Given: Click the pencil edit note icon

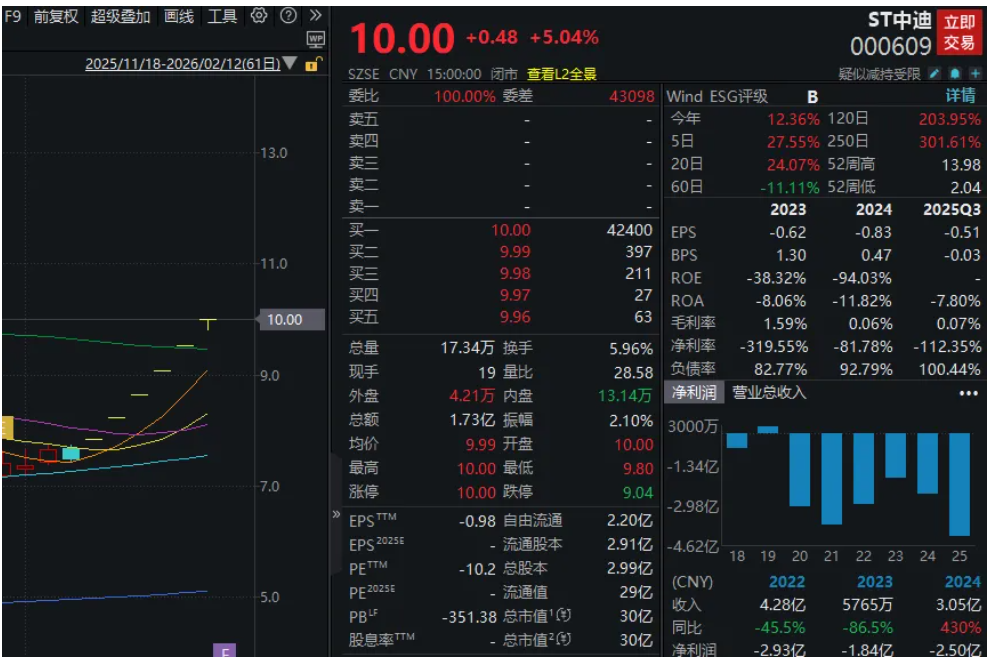Looking at the screenshot, I should (935, 74).
